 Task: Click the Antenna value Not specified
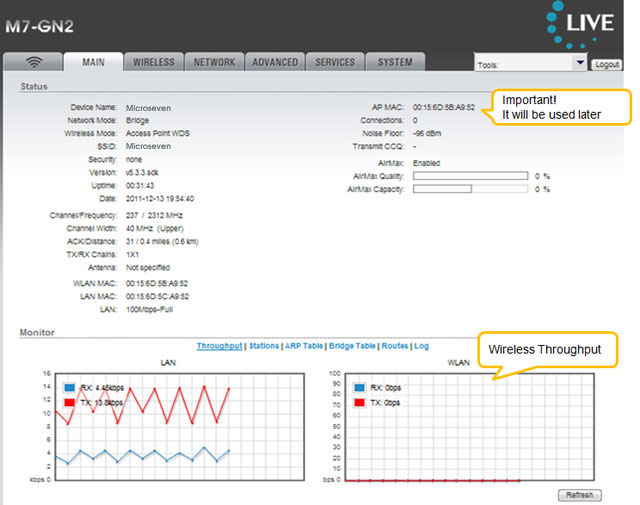tap(148, 267)
